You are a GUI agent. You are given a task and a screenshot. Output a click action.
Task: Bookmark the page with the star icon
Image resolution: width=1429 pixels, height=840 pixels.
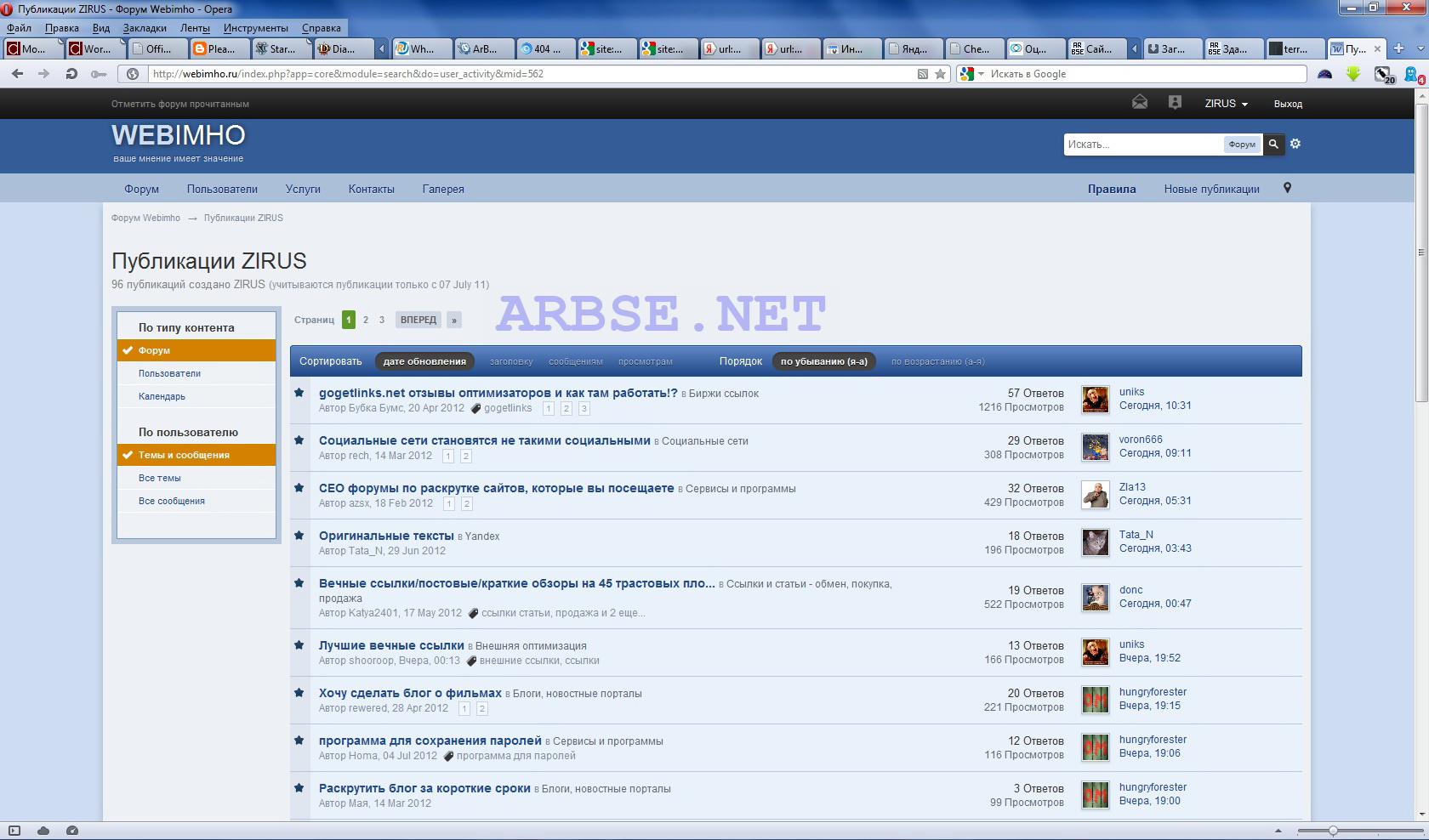pyautogui.click(x=940, y=74)
